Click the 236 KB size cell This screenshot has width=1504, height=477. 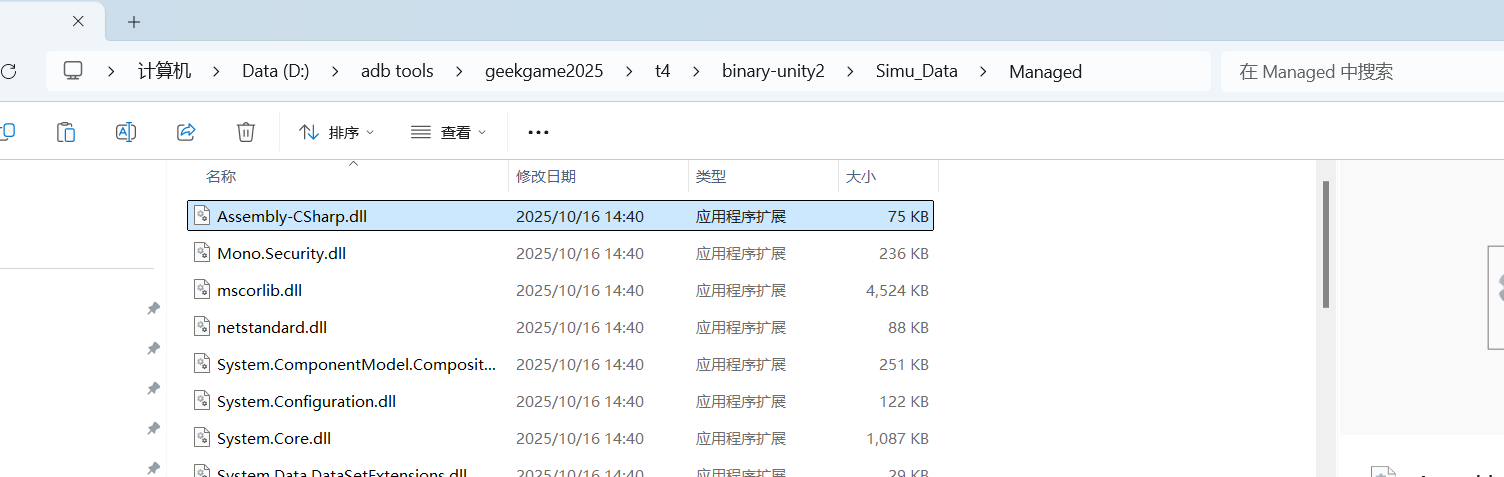click(x=904, y=253)
